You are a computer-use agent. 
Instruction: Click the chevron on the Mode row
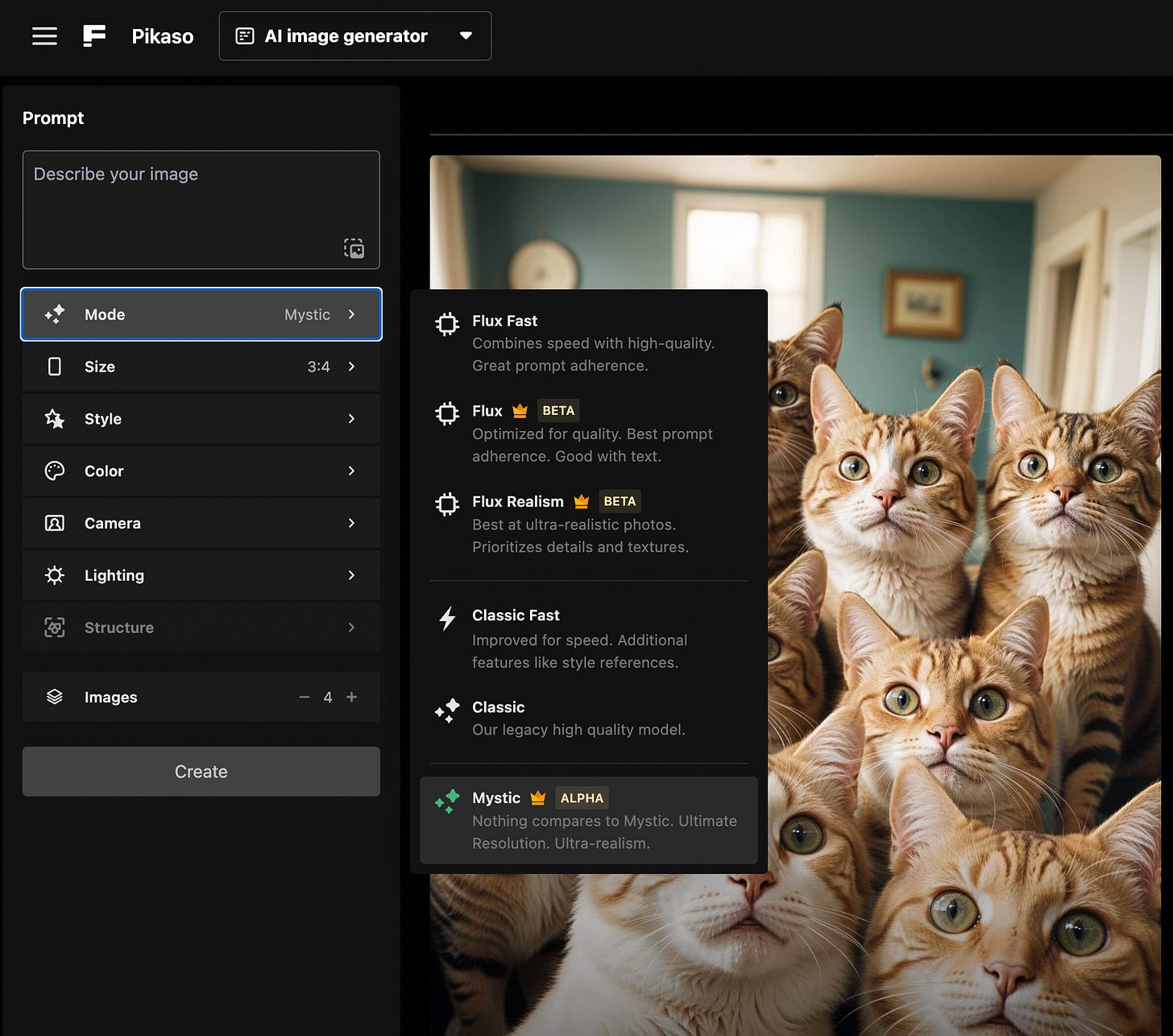(351, 314)
